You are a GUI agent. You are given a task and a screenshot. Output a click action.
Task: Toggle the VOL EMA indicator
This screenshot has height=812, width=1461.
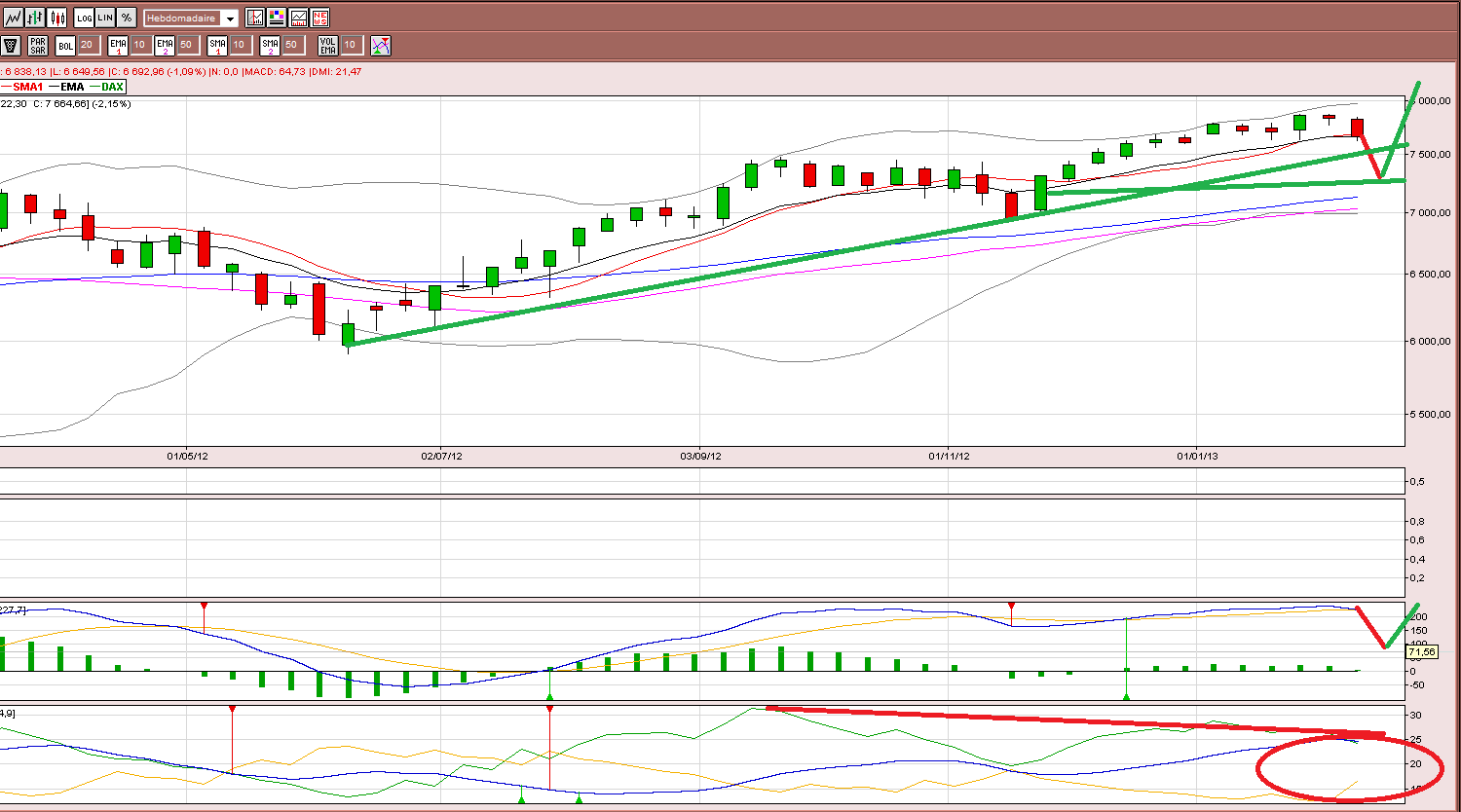328,45
